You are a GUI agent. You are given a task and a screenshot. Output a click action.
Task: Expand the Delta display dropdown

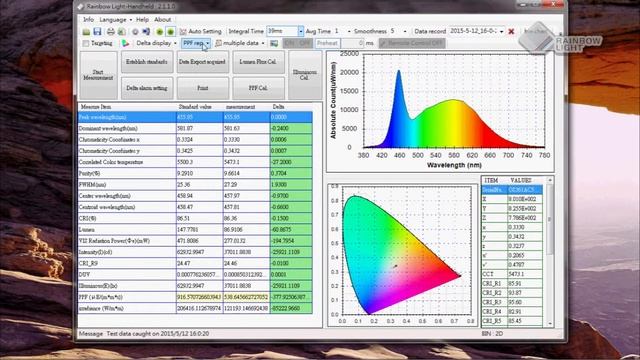176,43
